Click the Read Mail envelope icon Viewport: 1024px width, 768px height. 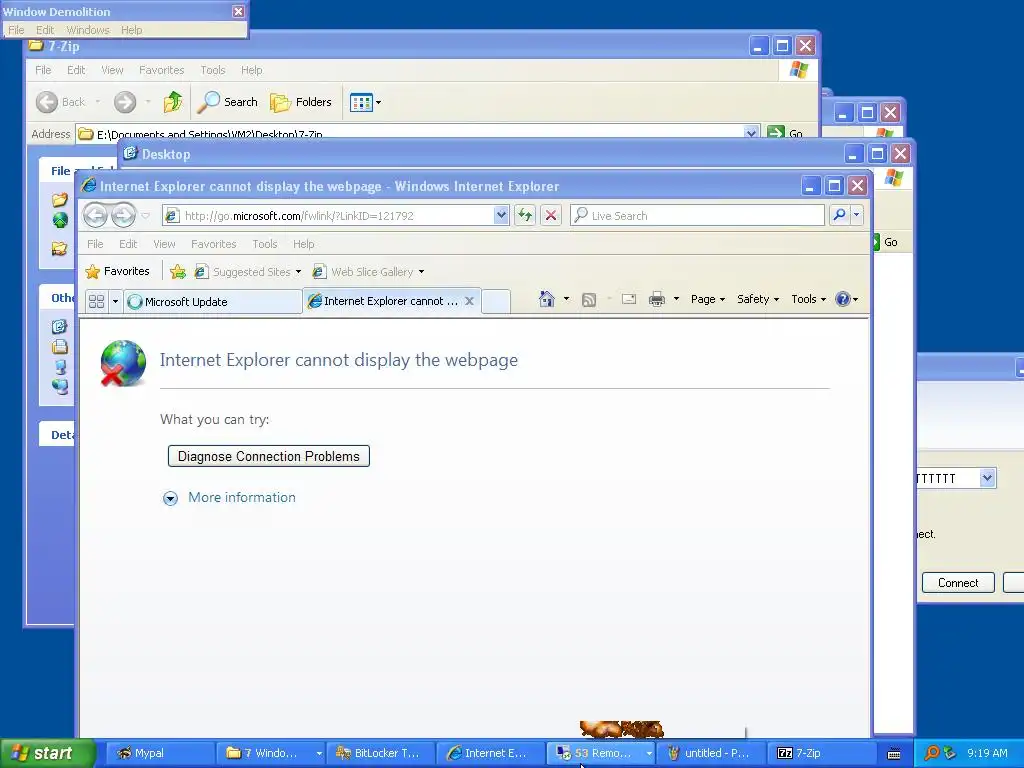pos(629,299)
